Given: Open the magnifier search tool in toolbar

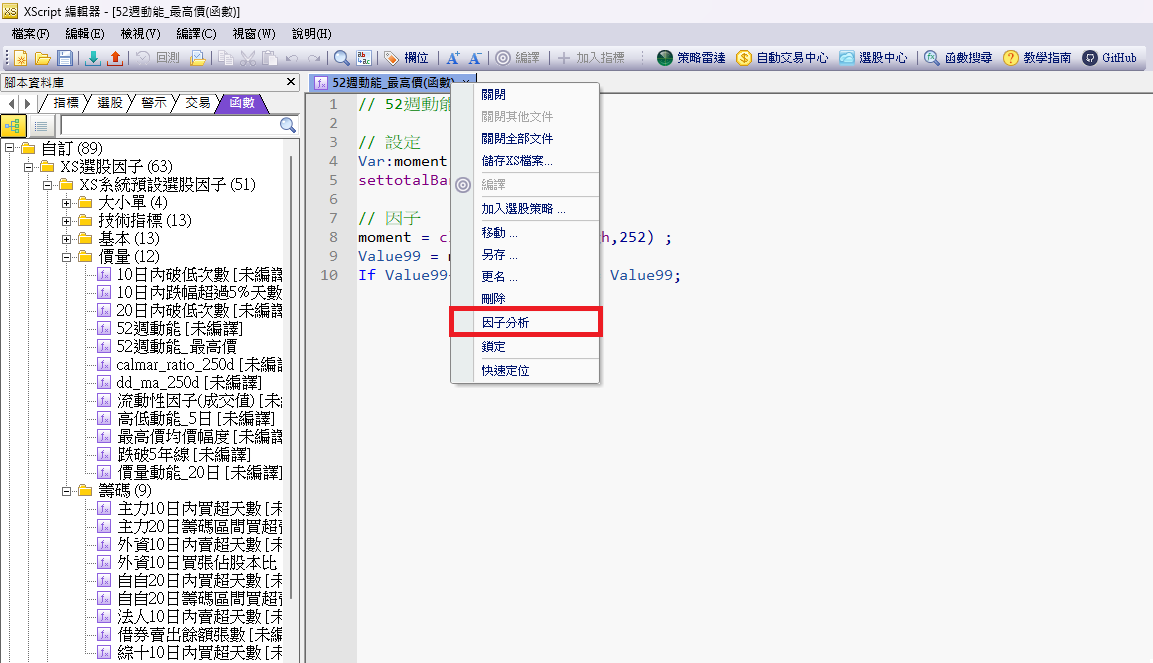Looking at the screenshot, I should (342, 58).
